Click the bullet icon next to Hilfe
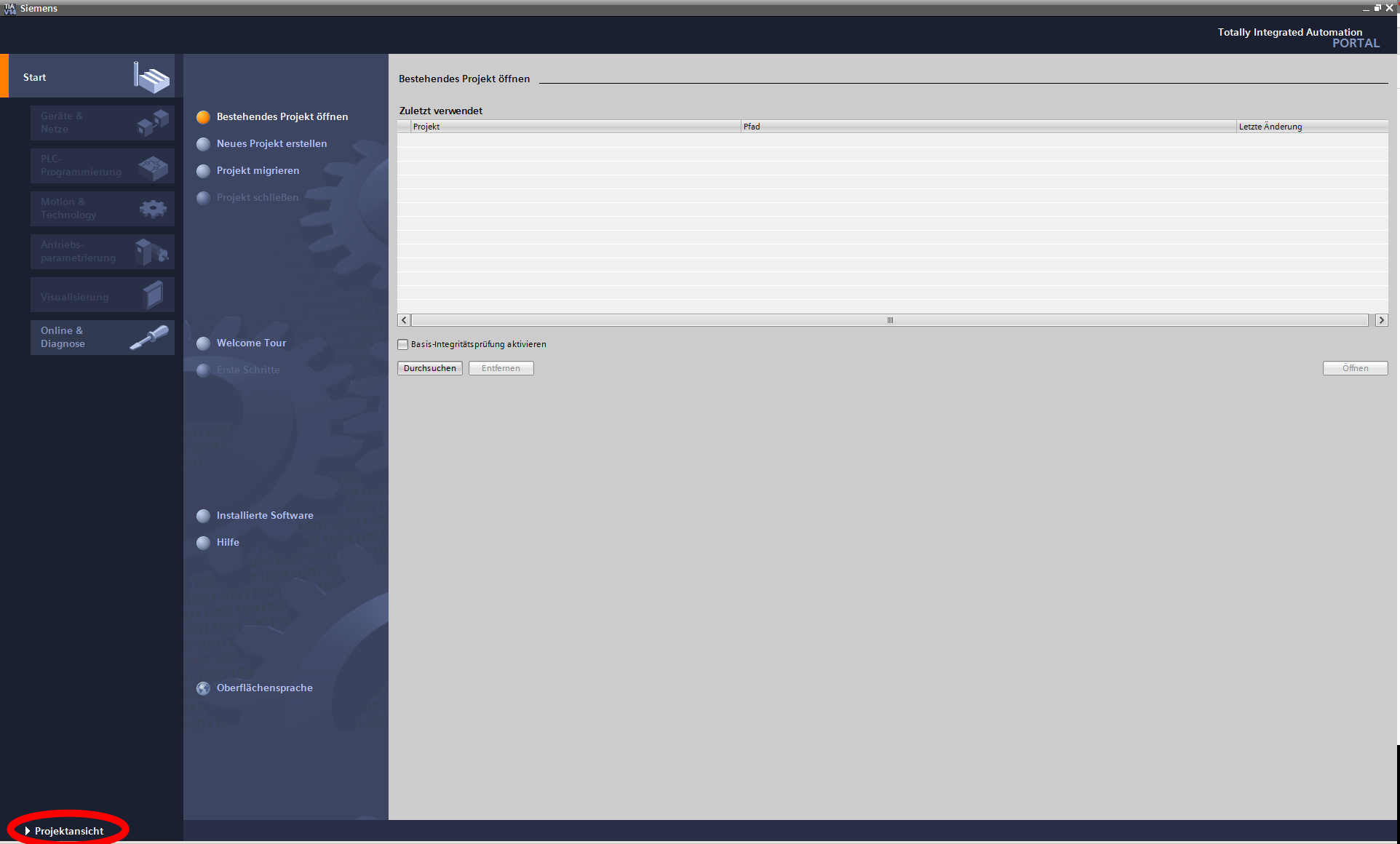The width and height of the screenshot is (1400, 844). click(204, 543)
